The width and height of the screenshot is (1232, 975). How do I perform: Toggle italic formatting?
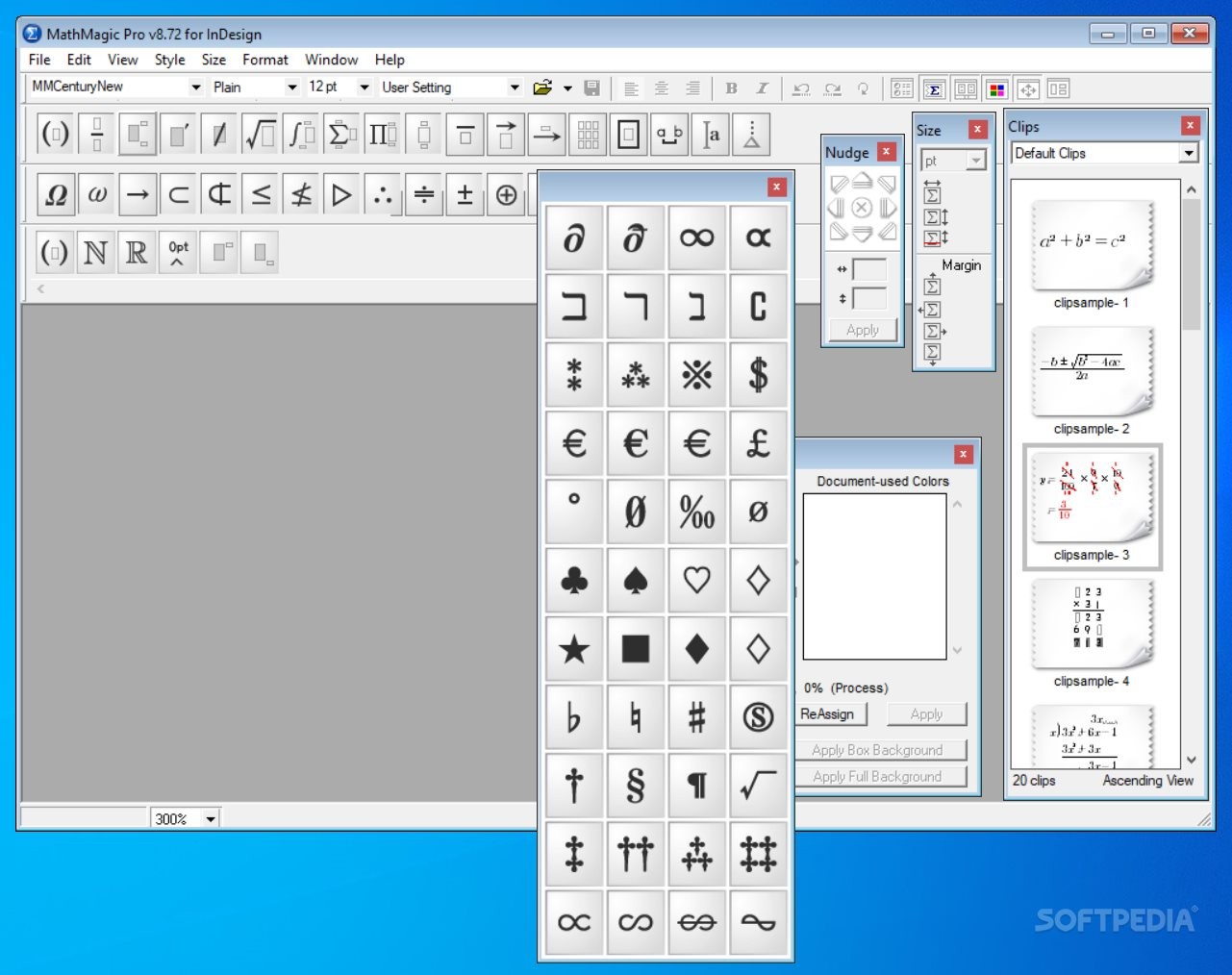click(762, 88)
